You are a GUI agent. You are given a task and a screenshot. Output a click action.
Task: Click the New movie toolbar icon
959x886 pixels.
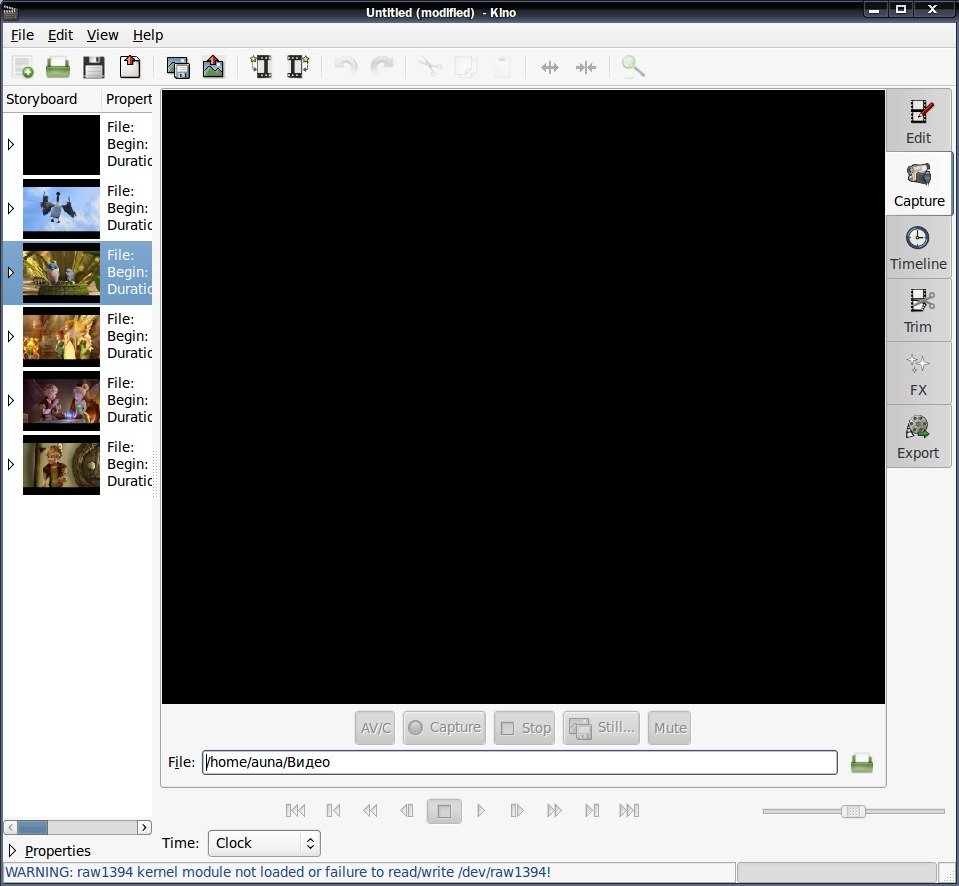pos(23,67)
